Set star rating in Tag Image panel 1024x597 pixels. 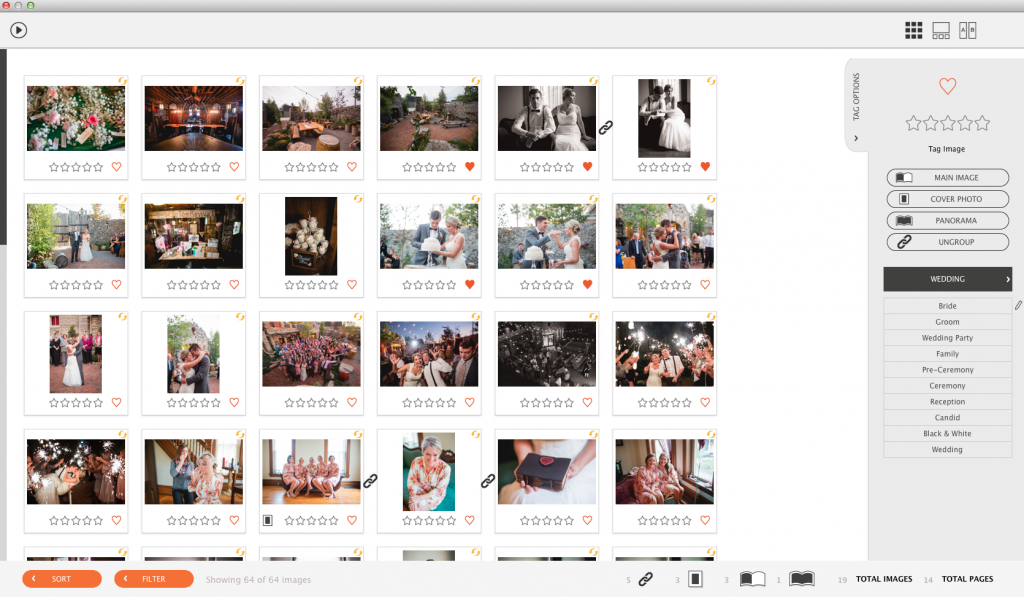click(947, 123)
